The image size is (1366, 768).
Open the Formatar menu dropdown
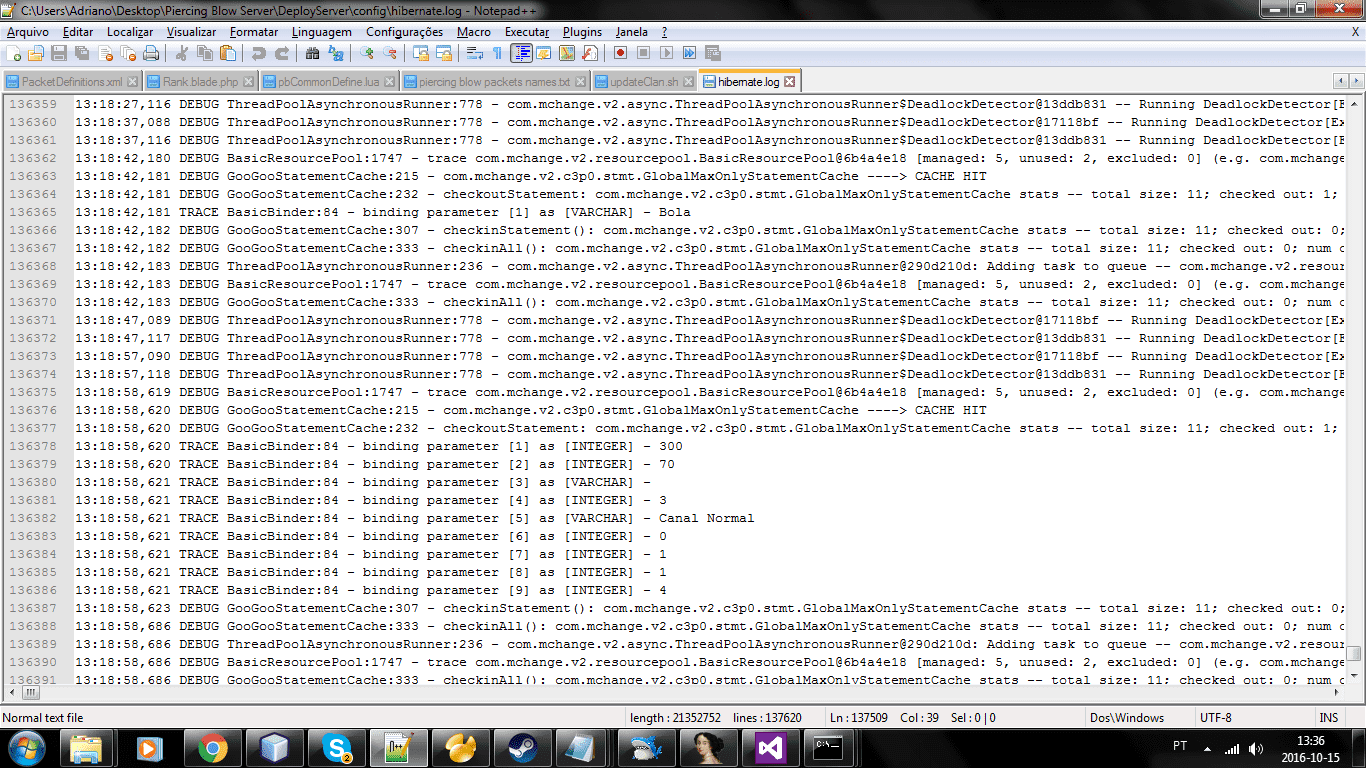[254, 32]
